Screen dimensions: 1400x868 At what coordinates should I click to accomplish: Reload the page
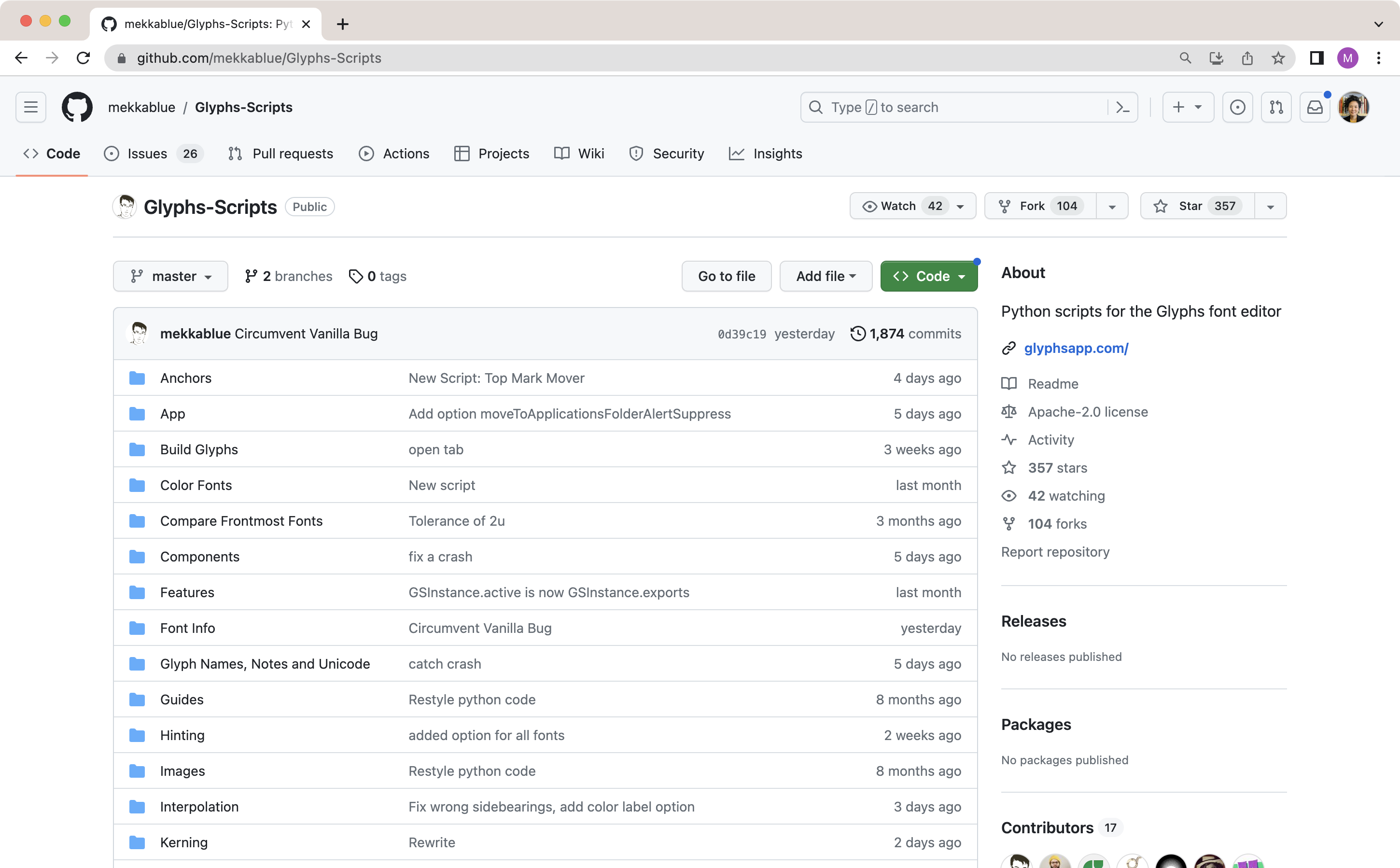pyautogui.click(x=83, y=58)
